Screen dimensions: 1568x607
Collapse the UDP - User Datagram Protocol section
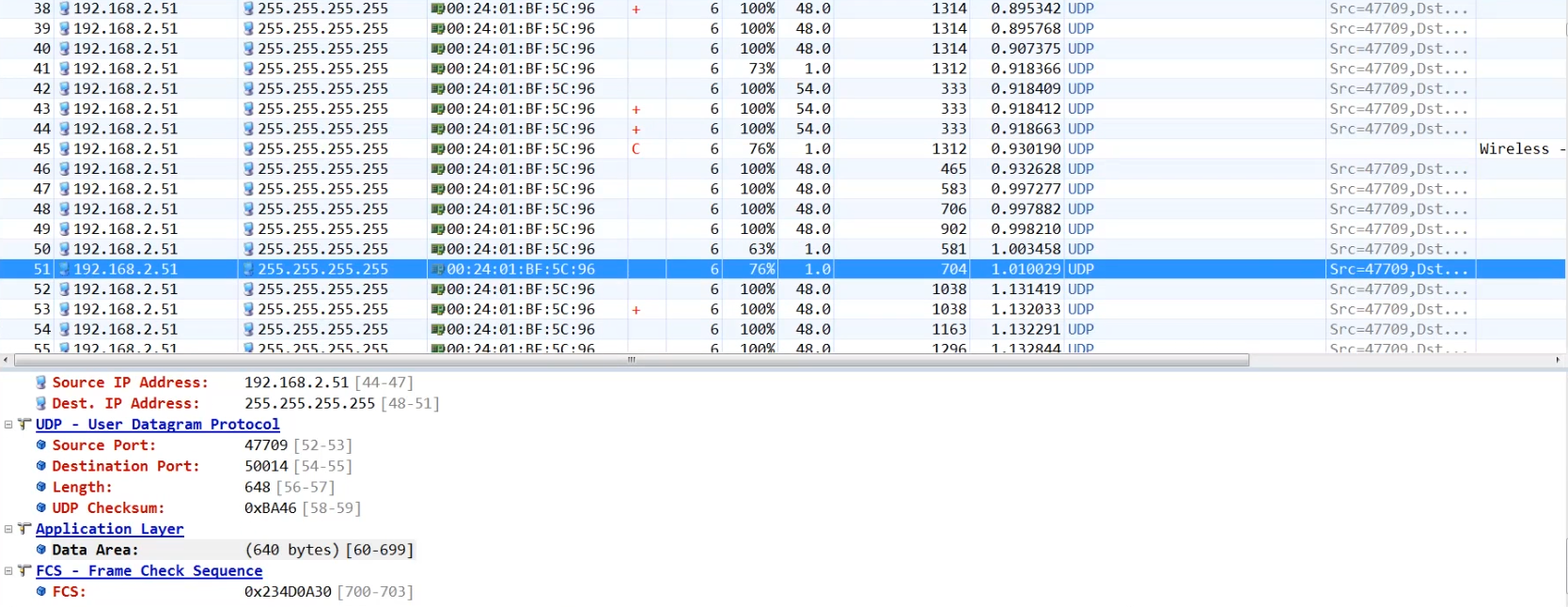8,425
